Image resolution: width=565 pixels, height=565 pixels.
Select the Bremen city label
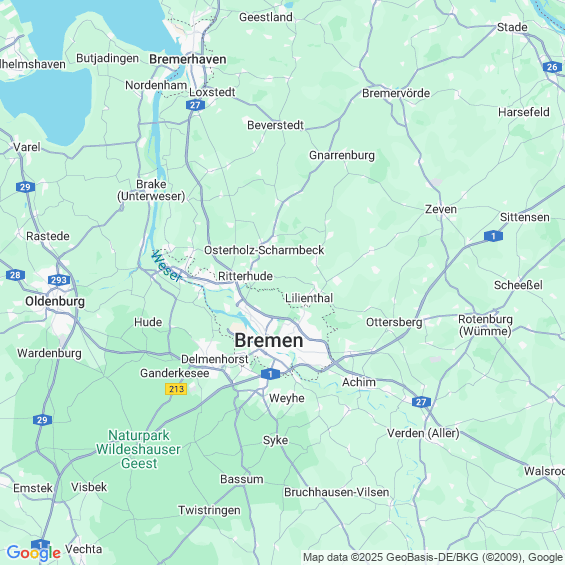point(269,341)
